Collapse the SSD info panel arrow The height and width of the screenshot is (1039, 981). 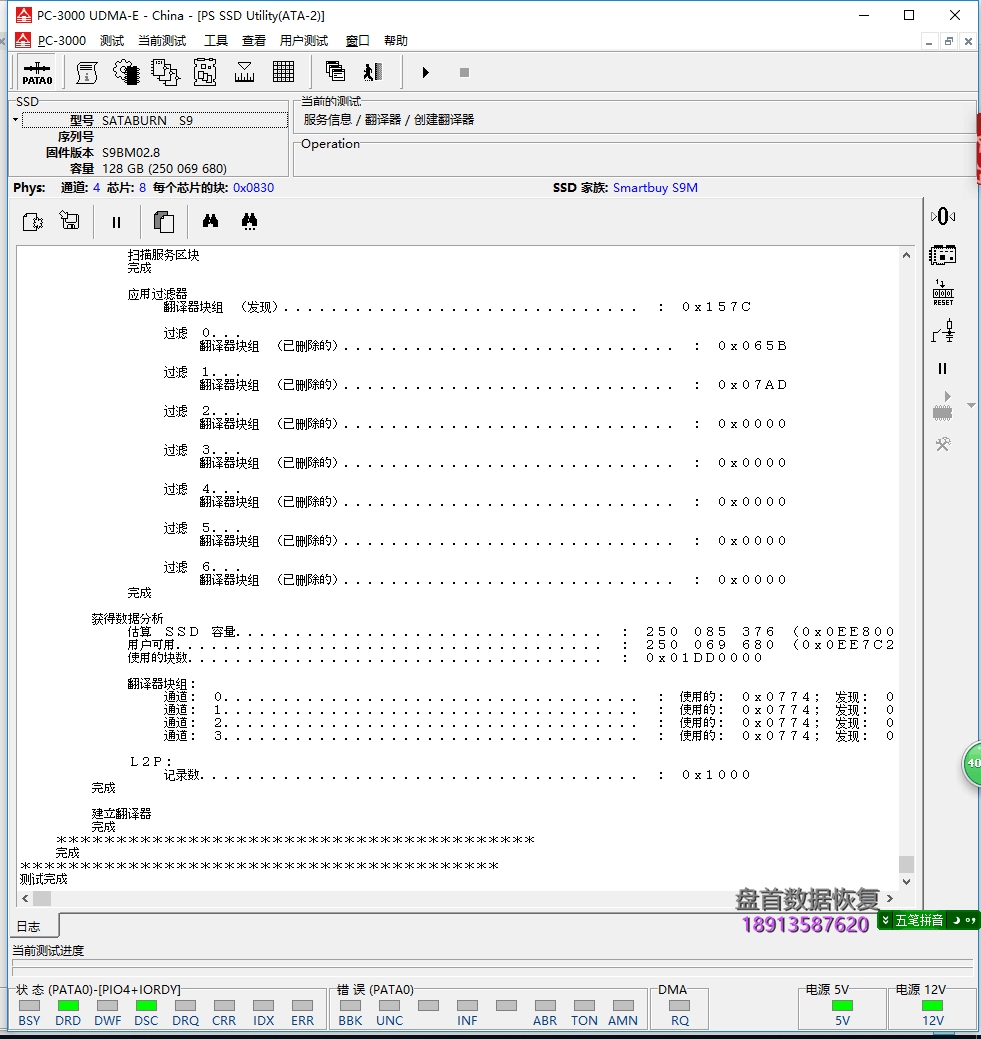click(15, 120)
